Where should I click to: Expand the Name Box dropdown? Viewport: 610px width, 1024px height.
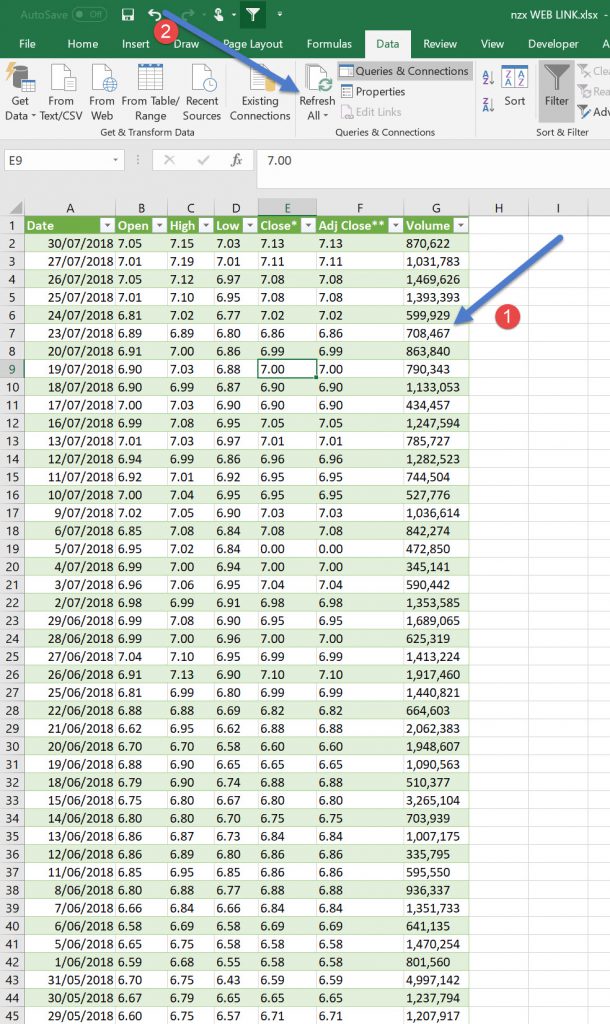coord(117,160)
